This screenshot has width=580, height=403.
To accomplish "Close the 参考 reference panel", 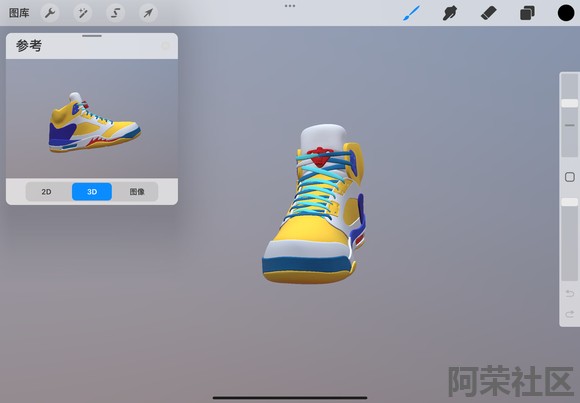I will 165,46.
